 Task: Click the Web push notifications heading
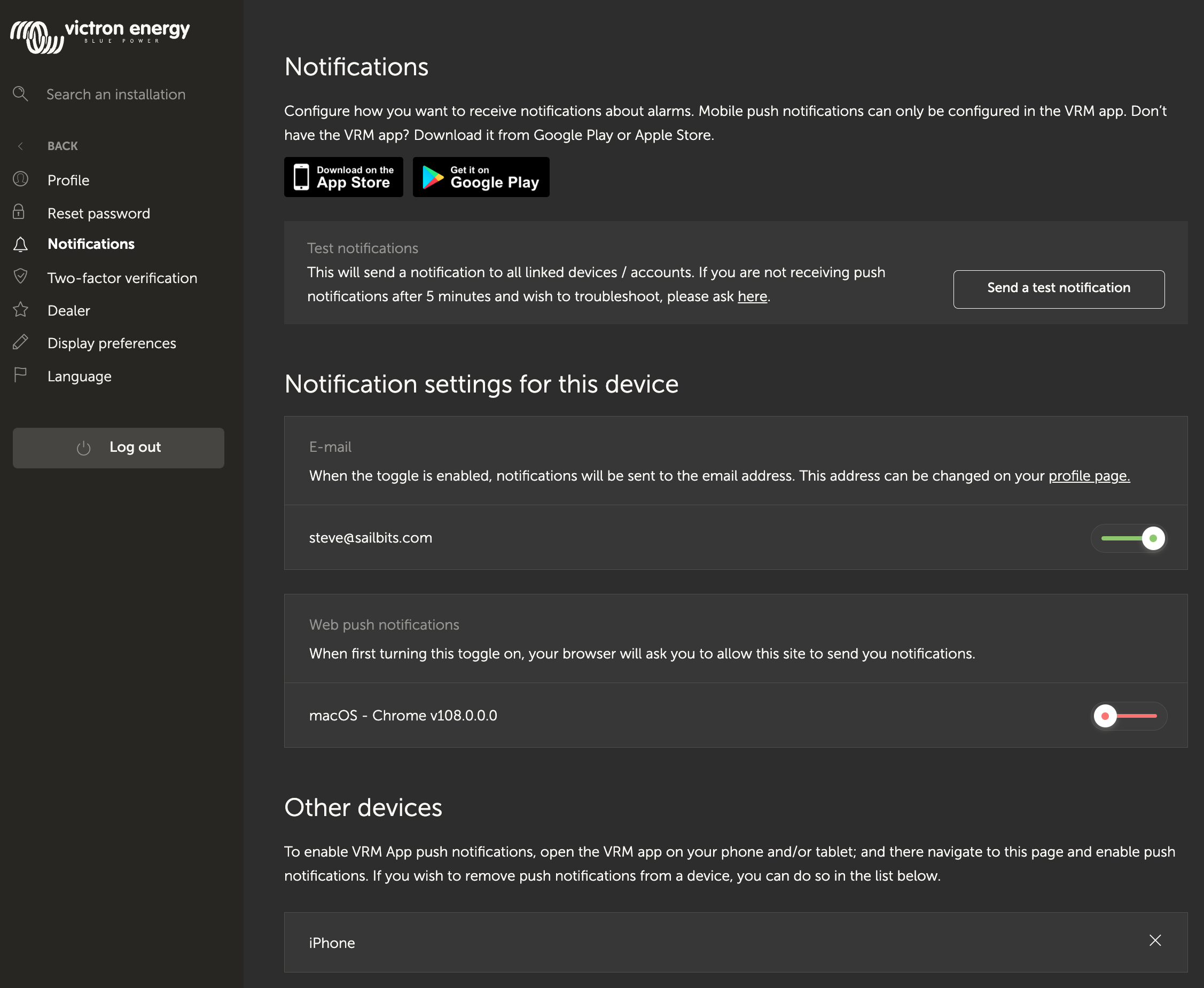click(x=384, y=625)
